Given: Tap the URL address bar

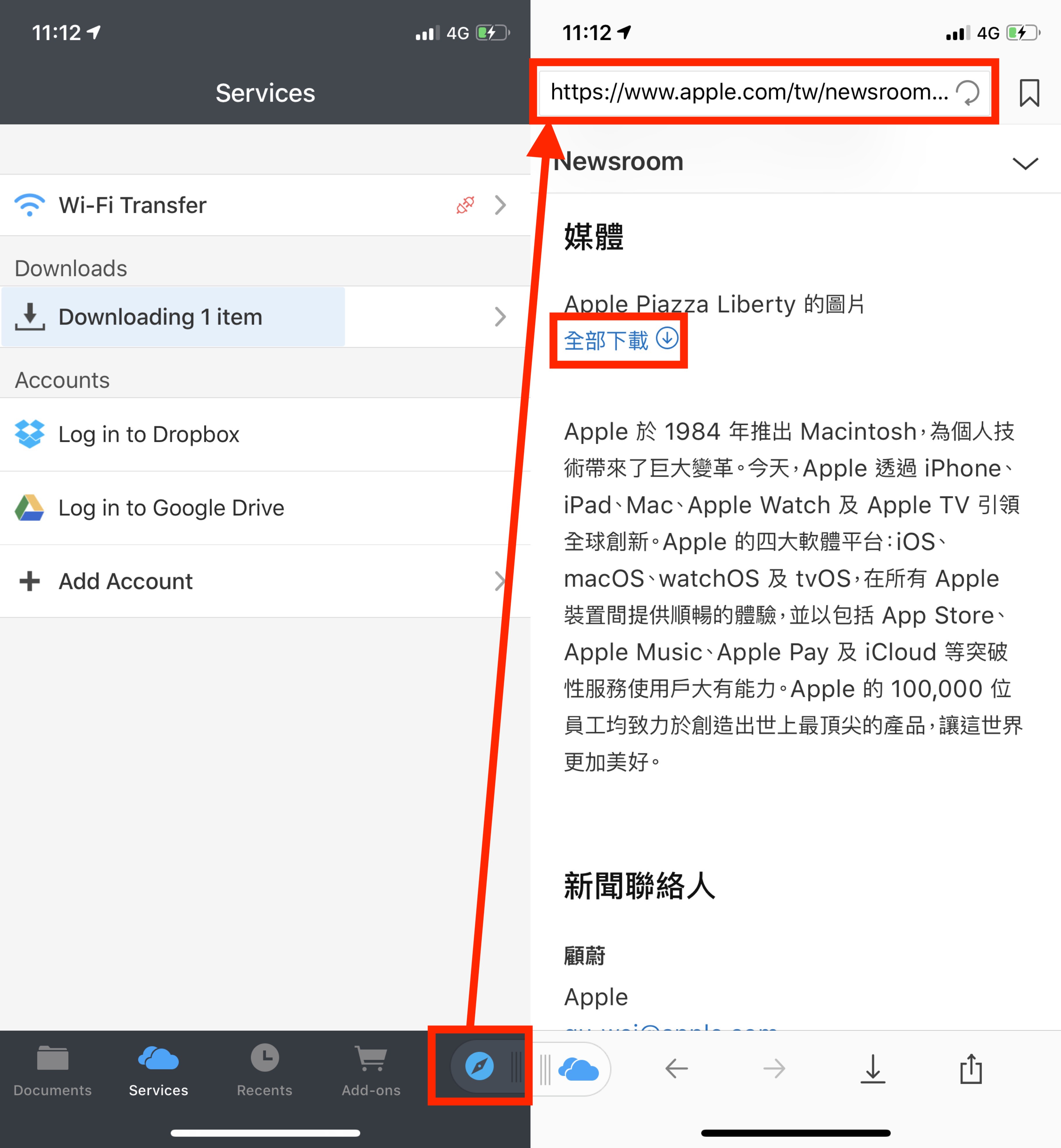Looking at the screenshot, I should point(764,92).
